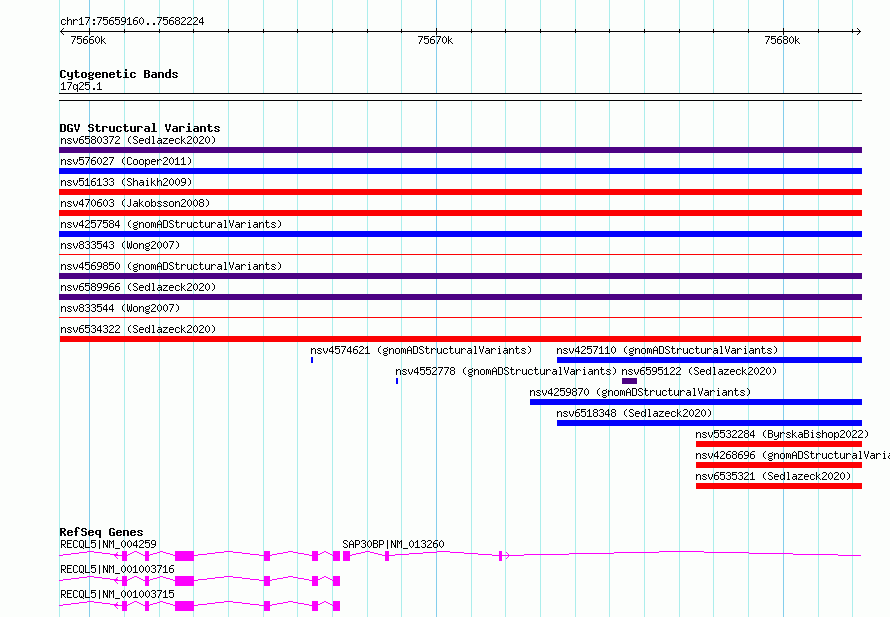The image size is (890, 617).
Task: Select the blue bar of nsv4257584
Action: 460,234
